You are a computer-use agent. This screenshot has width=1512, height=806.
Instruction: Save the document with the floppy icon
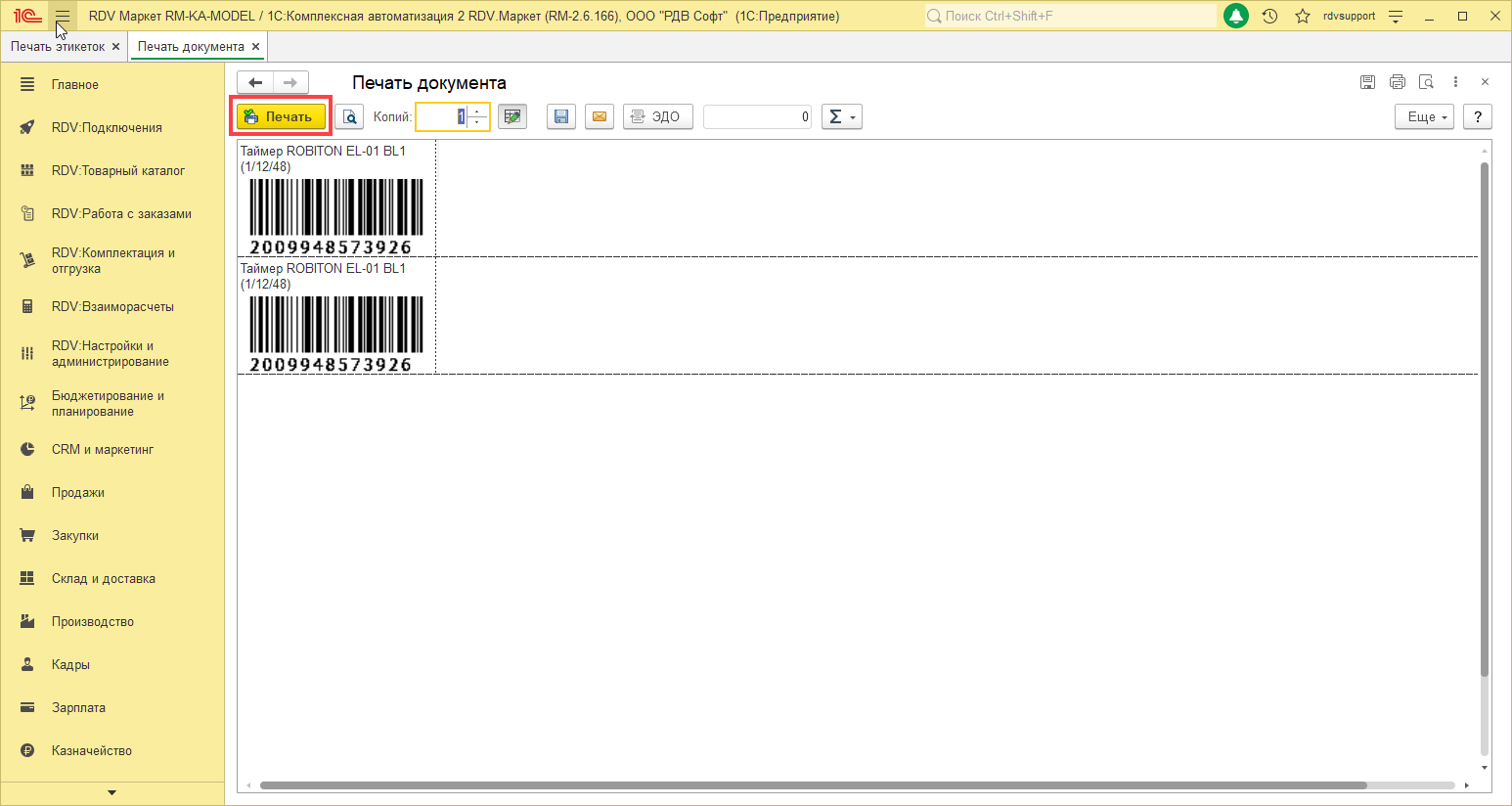click(x=561, y=116)
